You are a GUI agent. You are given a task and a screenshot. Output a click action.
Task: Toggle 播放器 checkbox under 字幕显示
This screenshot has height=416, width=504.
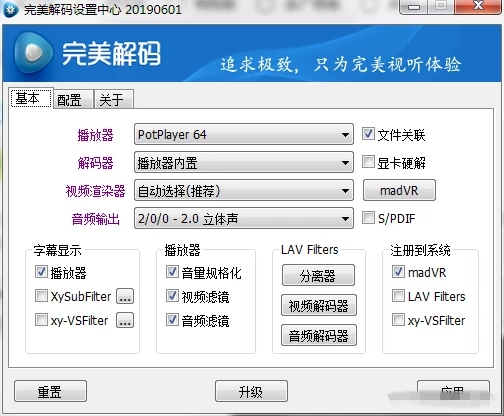point(41,272)
